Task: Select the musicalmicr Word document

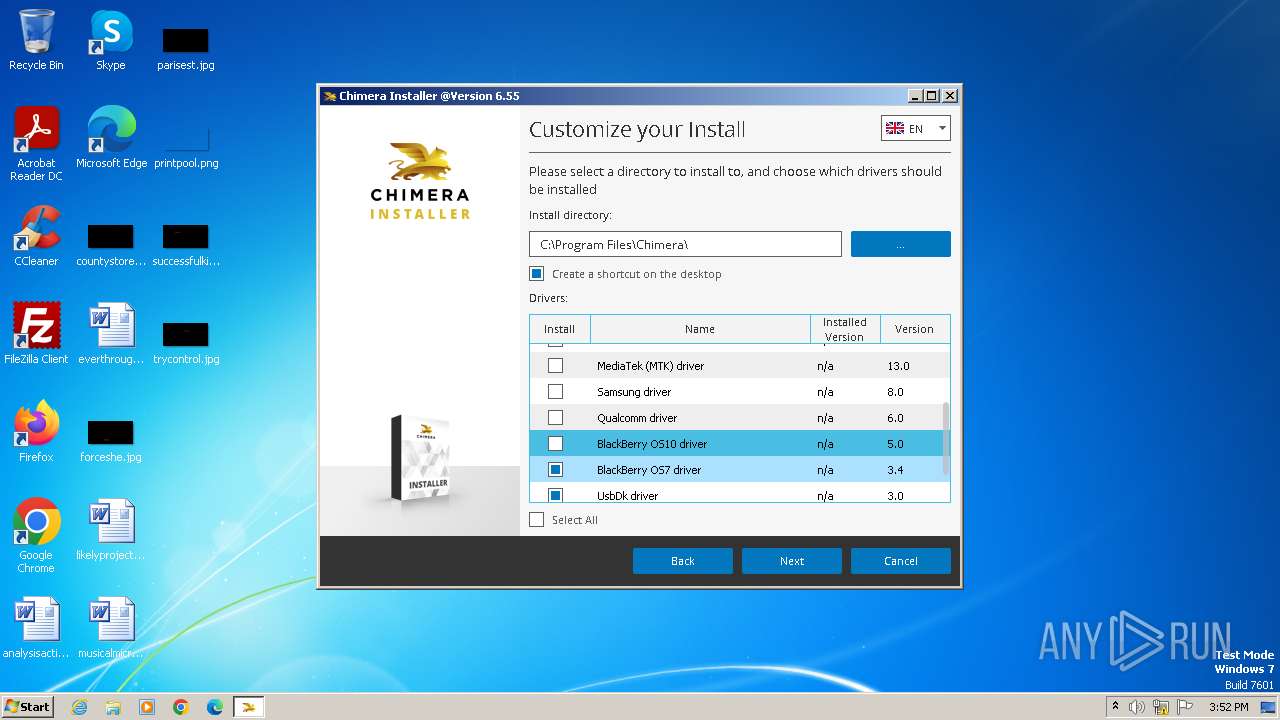Action: pyautogui.click(x=111, y=628)
